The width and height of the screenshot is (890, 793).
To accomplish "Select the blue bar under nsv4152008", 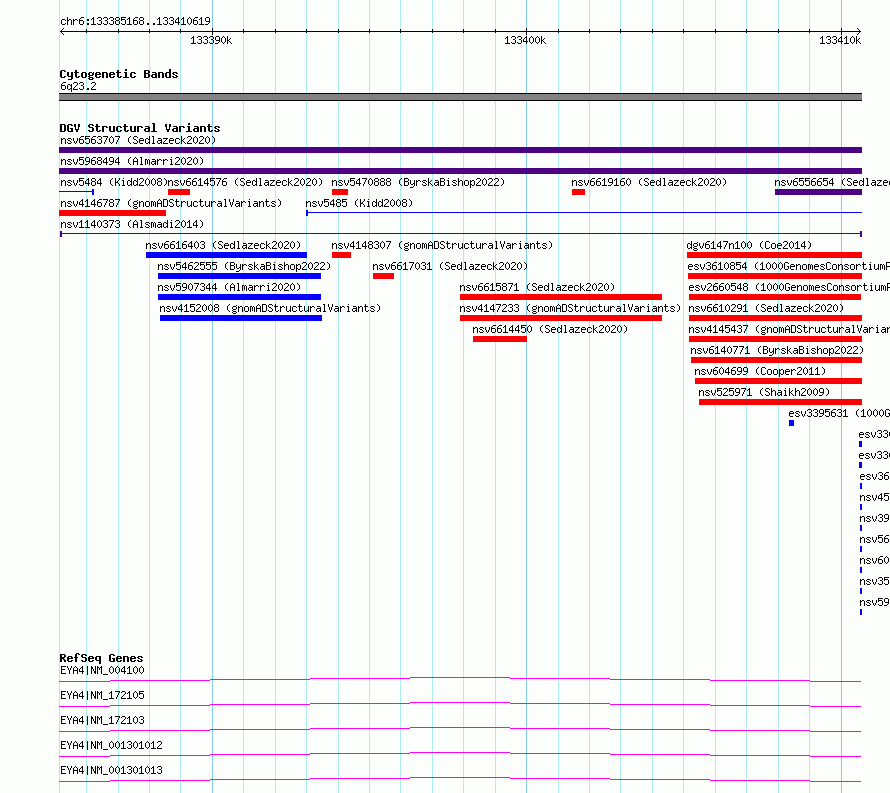I will pyautogui.click(x=241, y=318).
